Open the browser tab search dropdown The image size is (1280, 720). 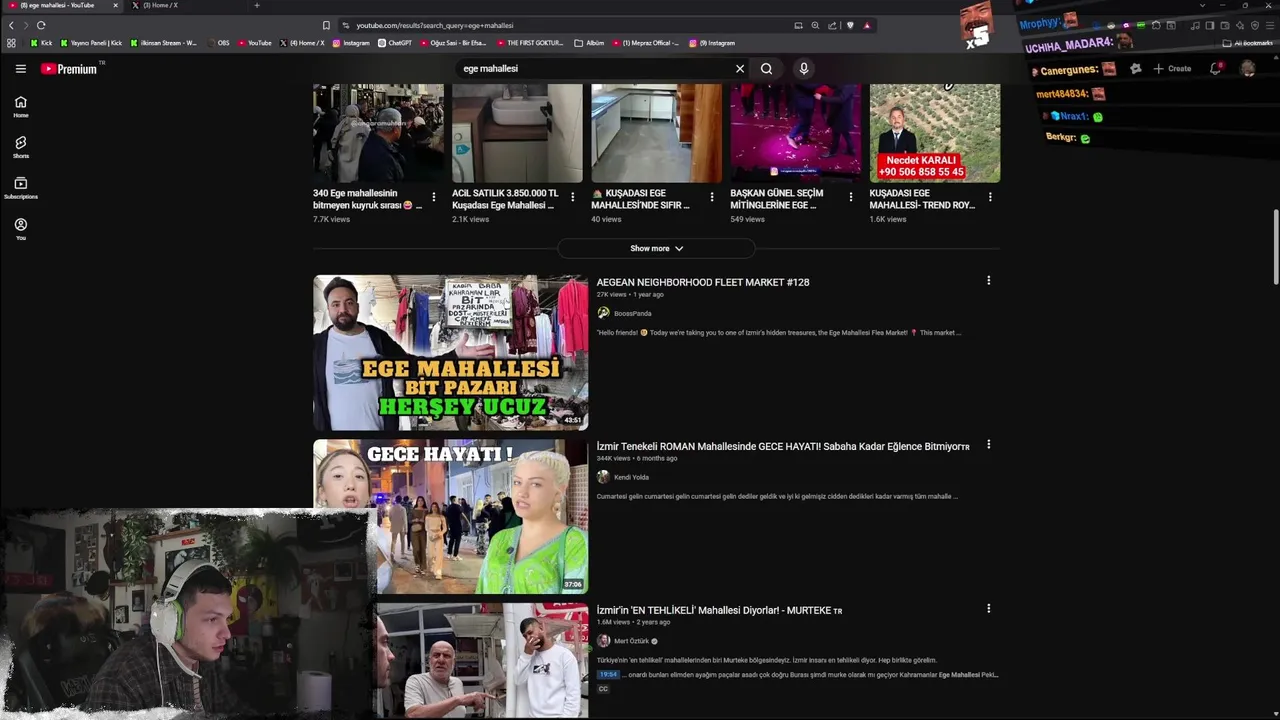point(1203,5)
